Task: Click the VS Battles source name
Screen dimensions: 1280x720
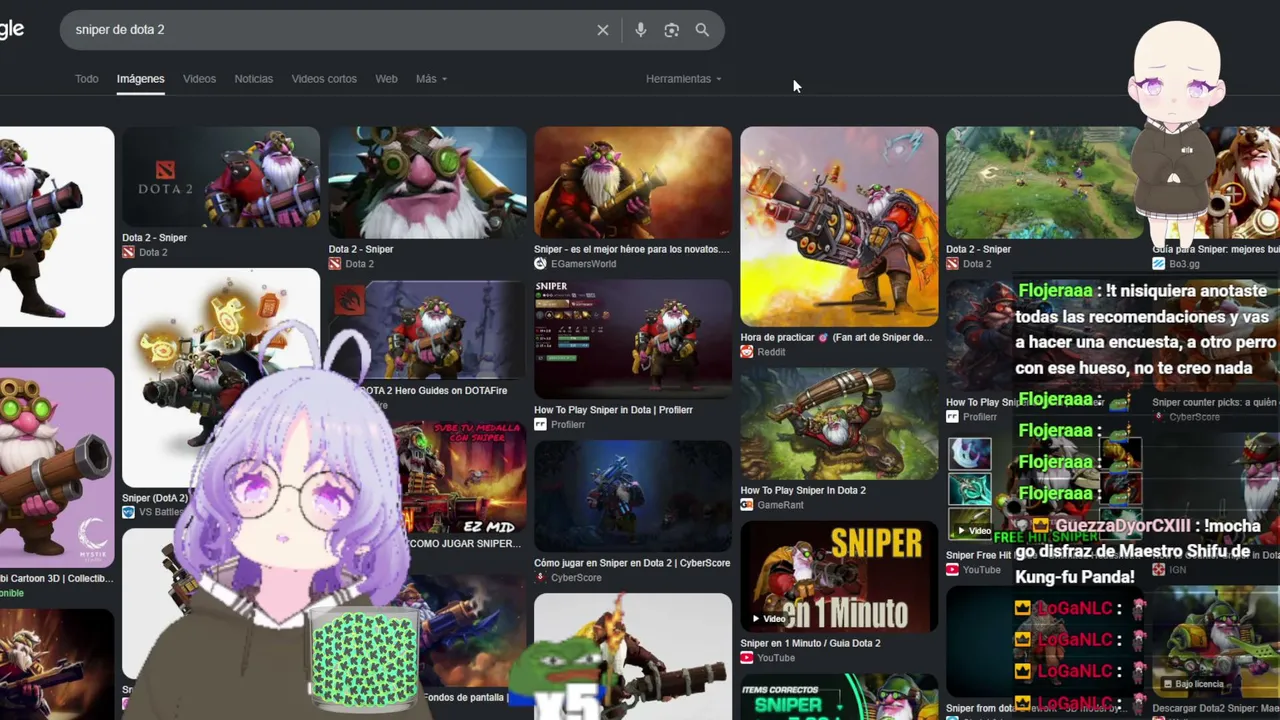Action: tap(161, 512)
